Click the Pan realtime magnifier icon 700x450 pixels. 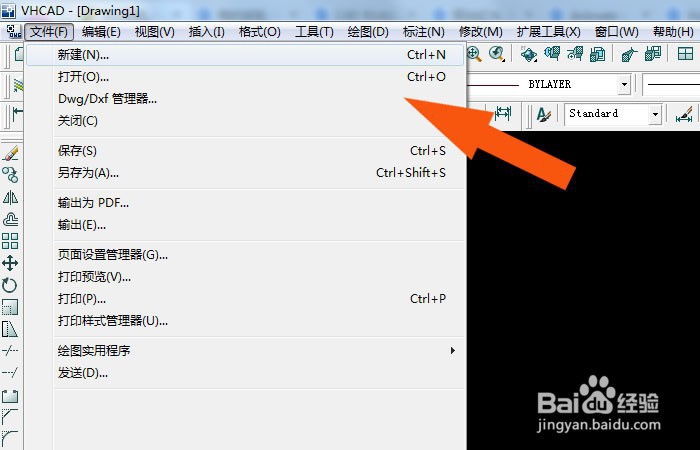474,54
